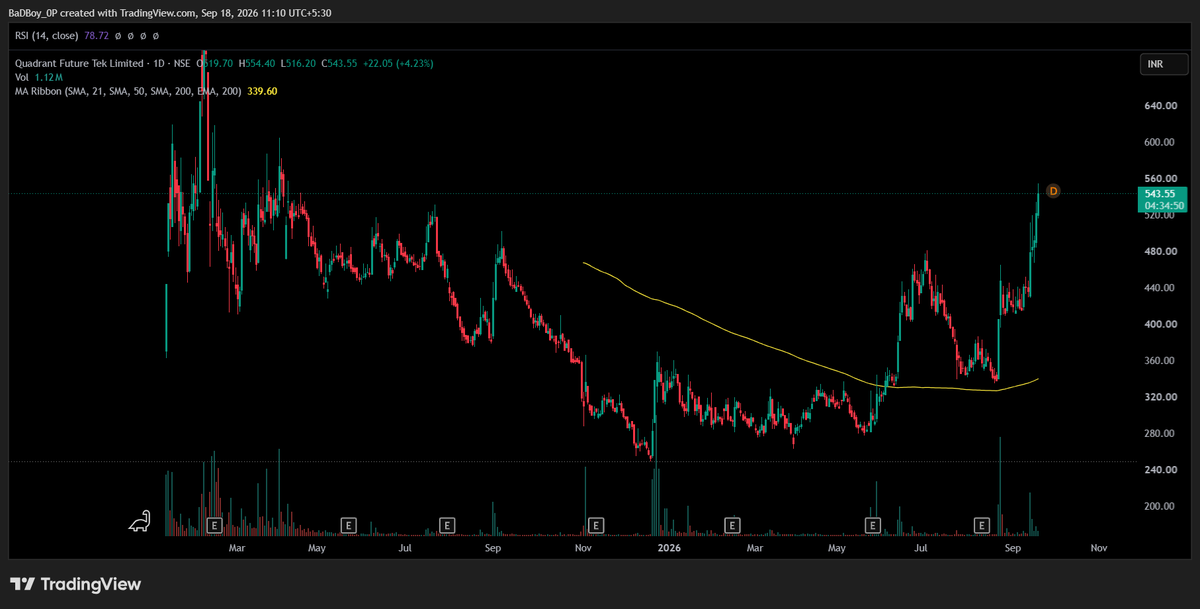Viewport: 1200px width, 609px height.
Task: Open the E earnings marker nearest the dinosaur icon
Action: point(213,524)
